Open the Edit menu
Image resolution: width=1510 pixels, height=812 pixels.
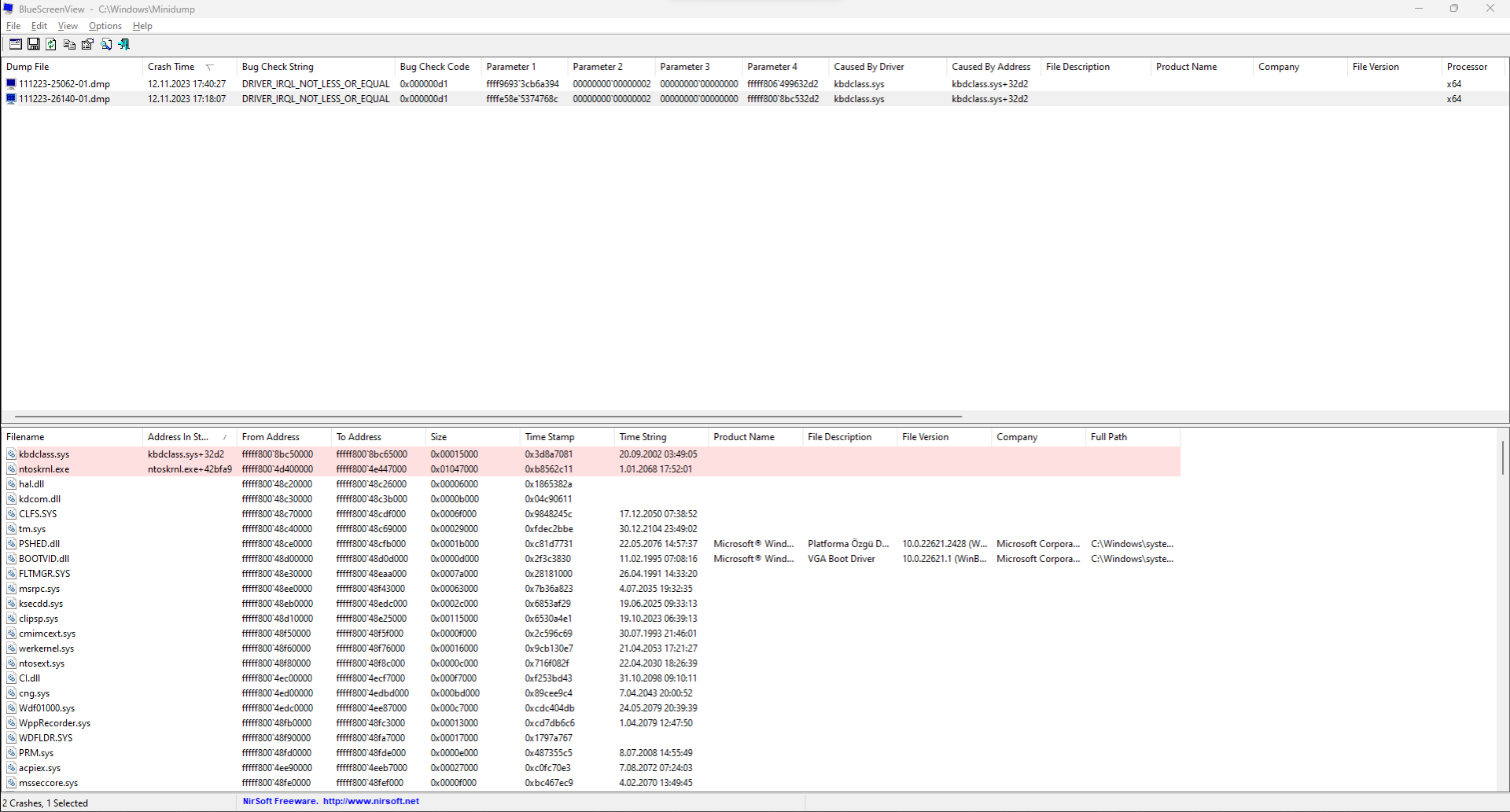click(39, 26)
